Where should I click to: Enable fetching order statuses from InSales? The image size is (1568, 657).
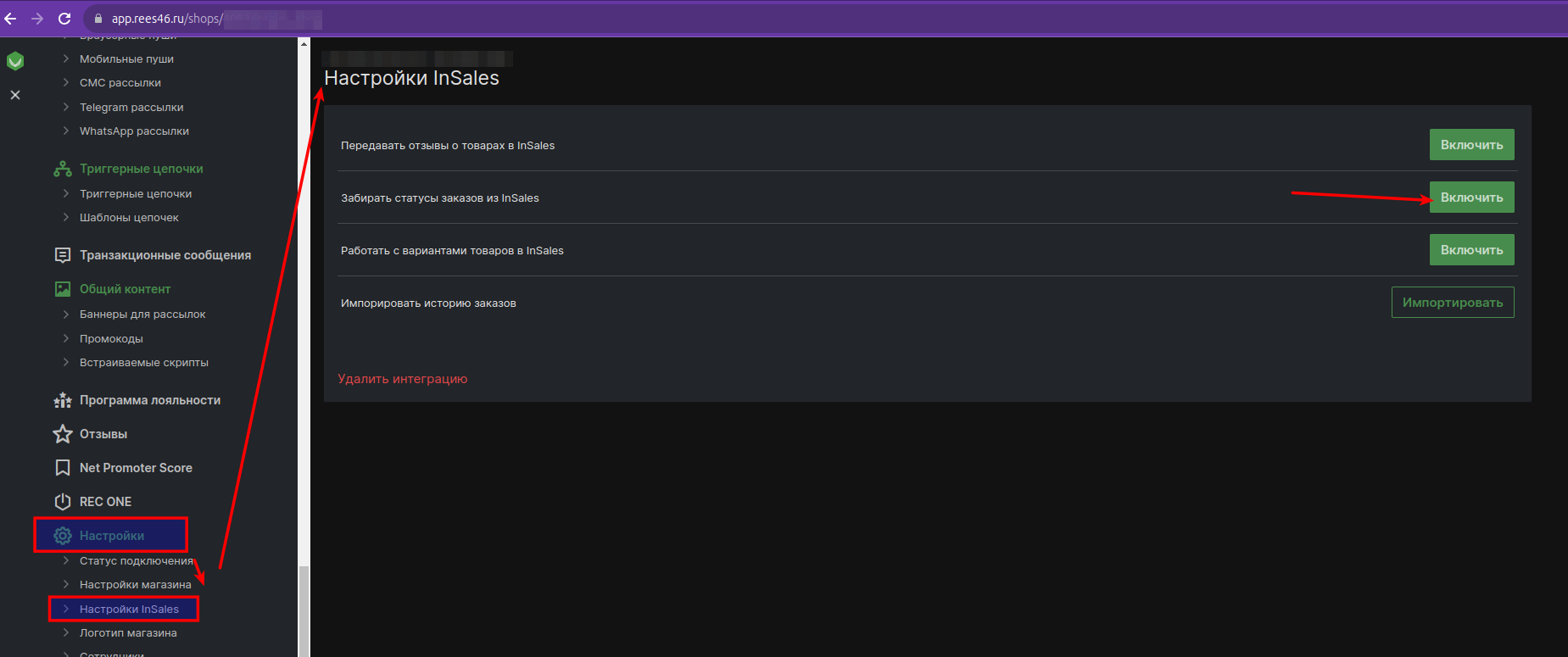pyautogui.click(x=1471, y=198)
